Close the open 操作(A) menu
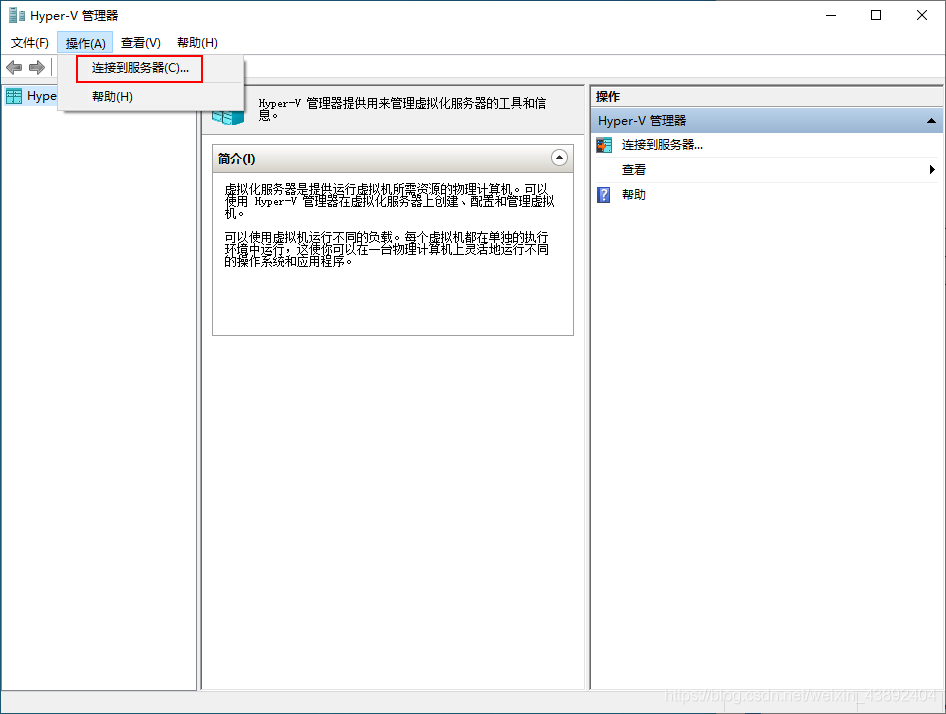This screenshot has height=714, width=946. pos(85,43)
